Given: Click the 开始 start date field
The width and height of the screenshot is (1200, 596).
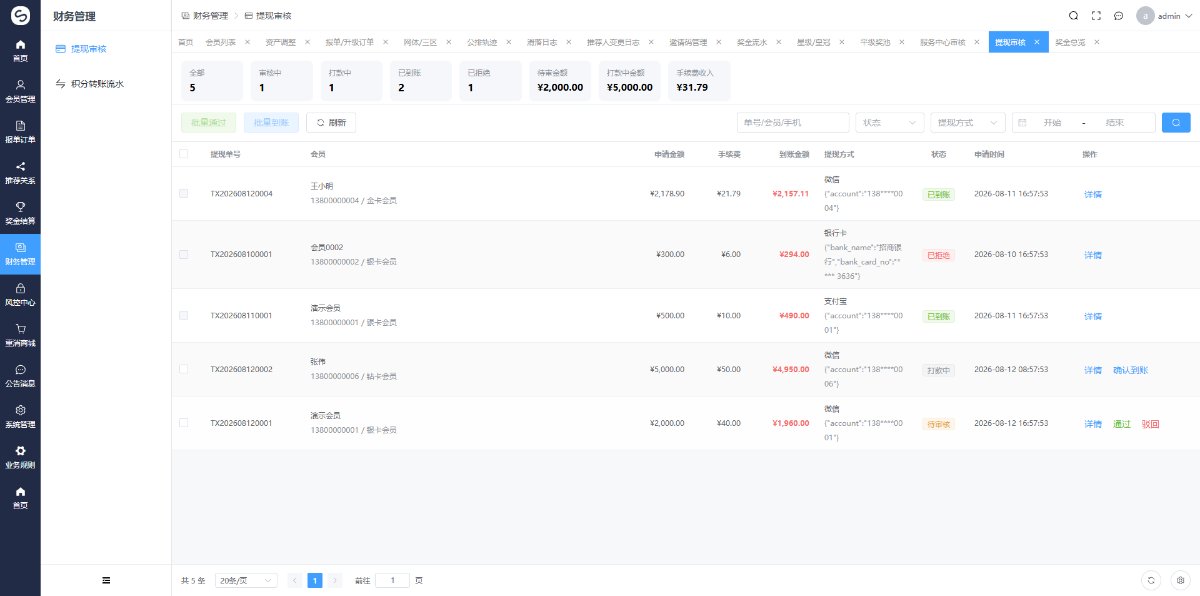Looking at the screenshot, I should [1051, 122].
